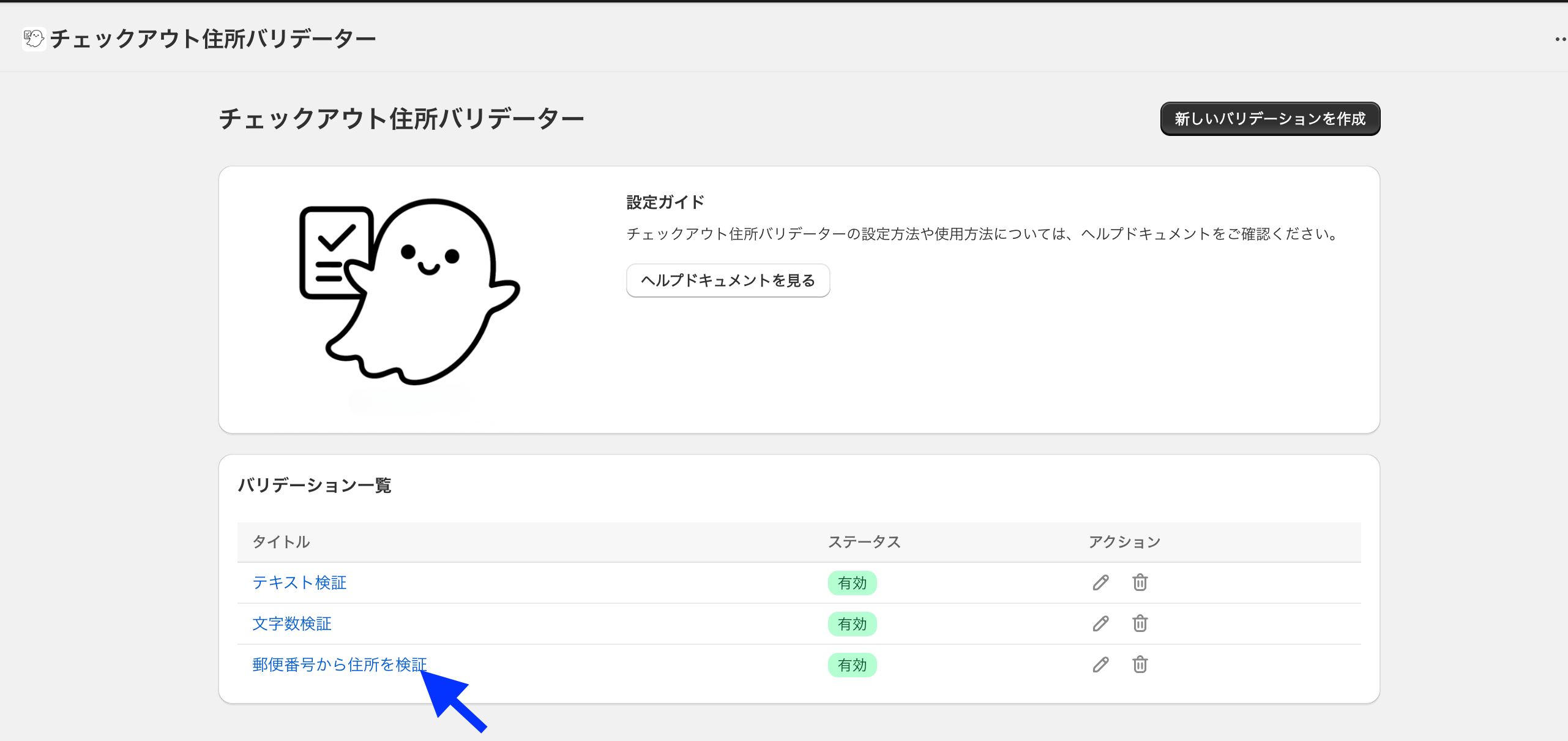Click the アクション column header

[1124, 542]
